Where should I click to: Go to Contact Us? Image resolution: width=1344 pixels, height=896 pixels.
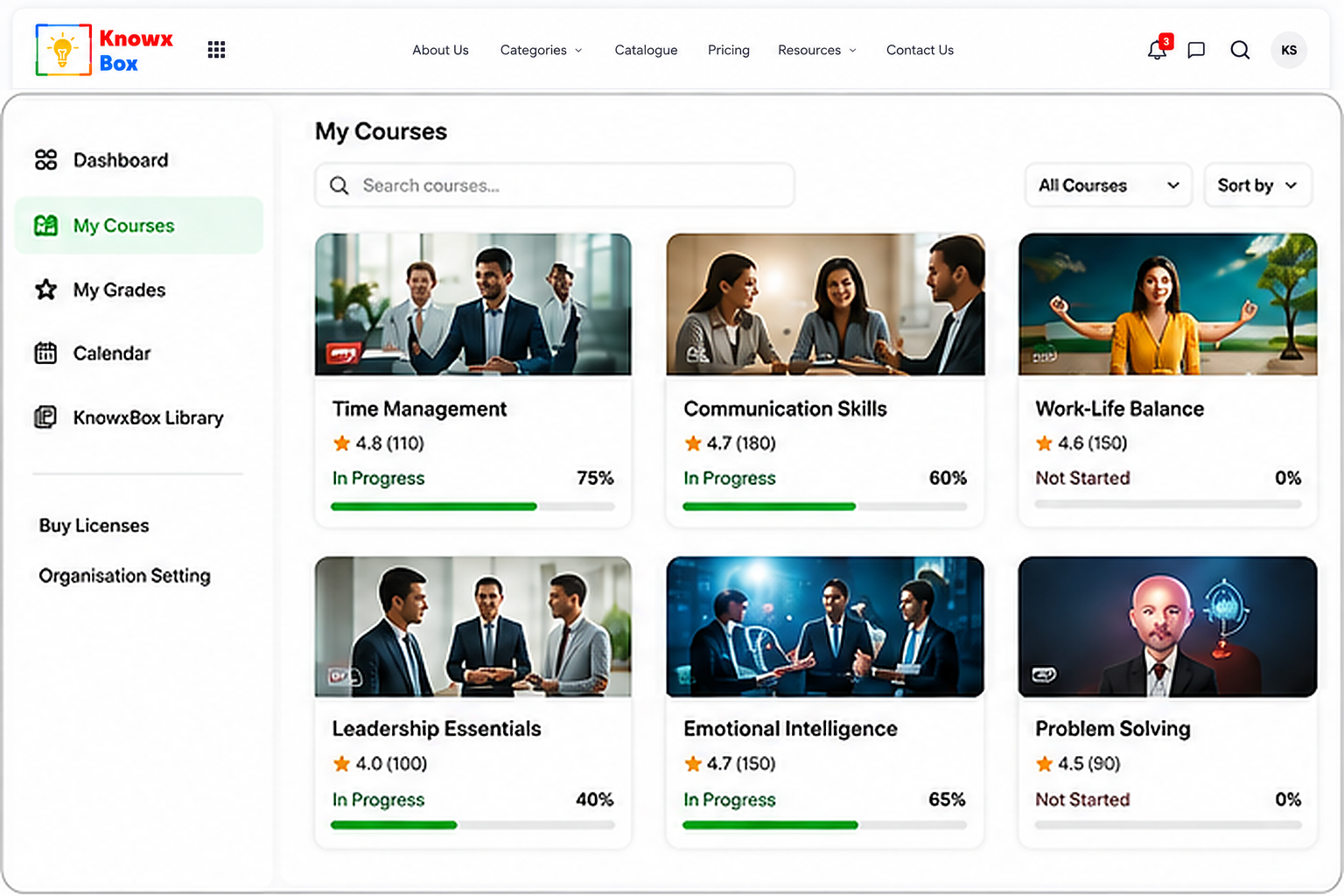[x=920, y=50]
